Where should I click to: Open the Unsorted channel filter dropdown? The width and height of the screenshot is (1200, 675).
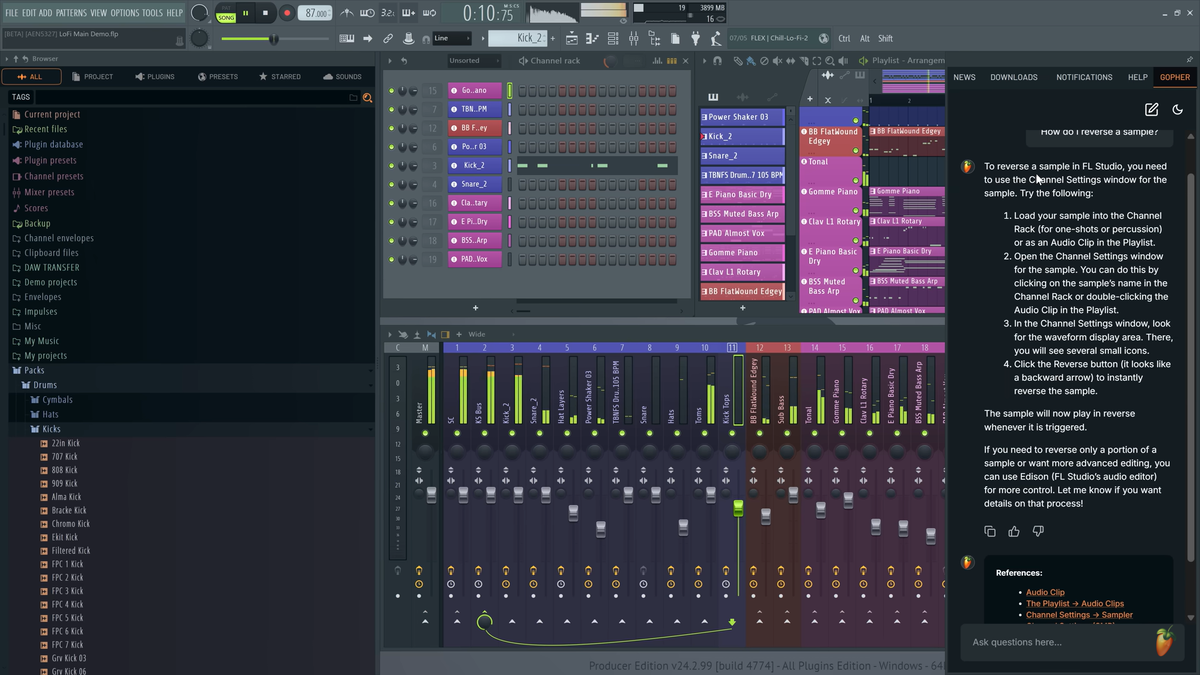(x=476, y=60)
